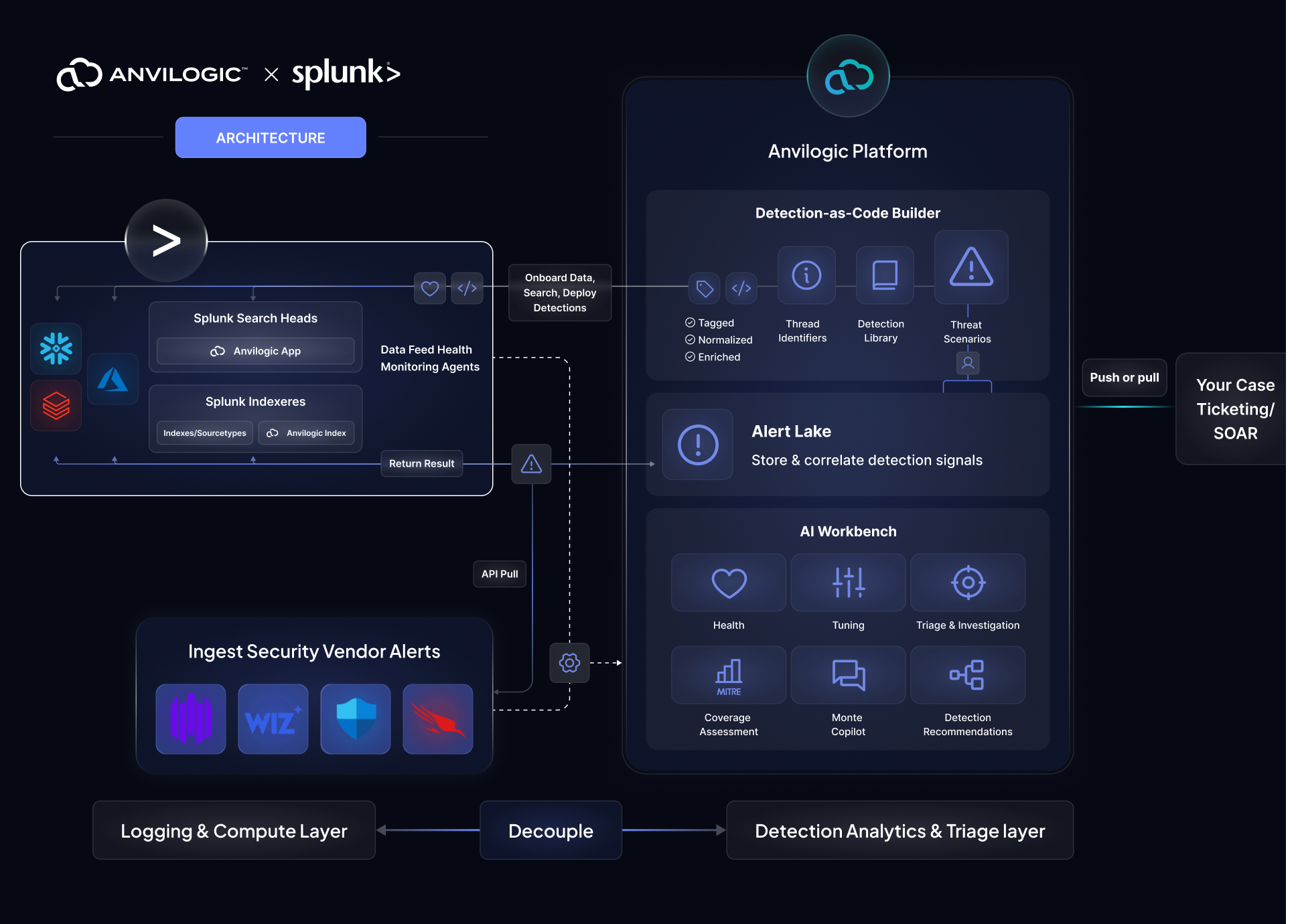This screenshot has width=1296, height=924.
Task: Click the Monte Copilot chat icon
Action: click(x=848, y=675)
